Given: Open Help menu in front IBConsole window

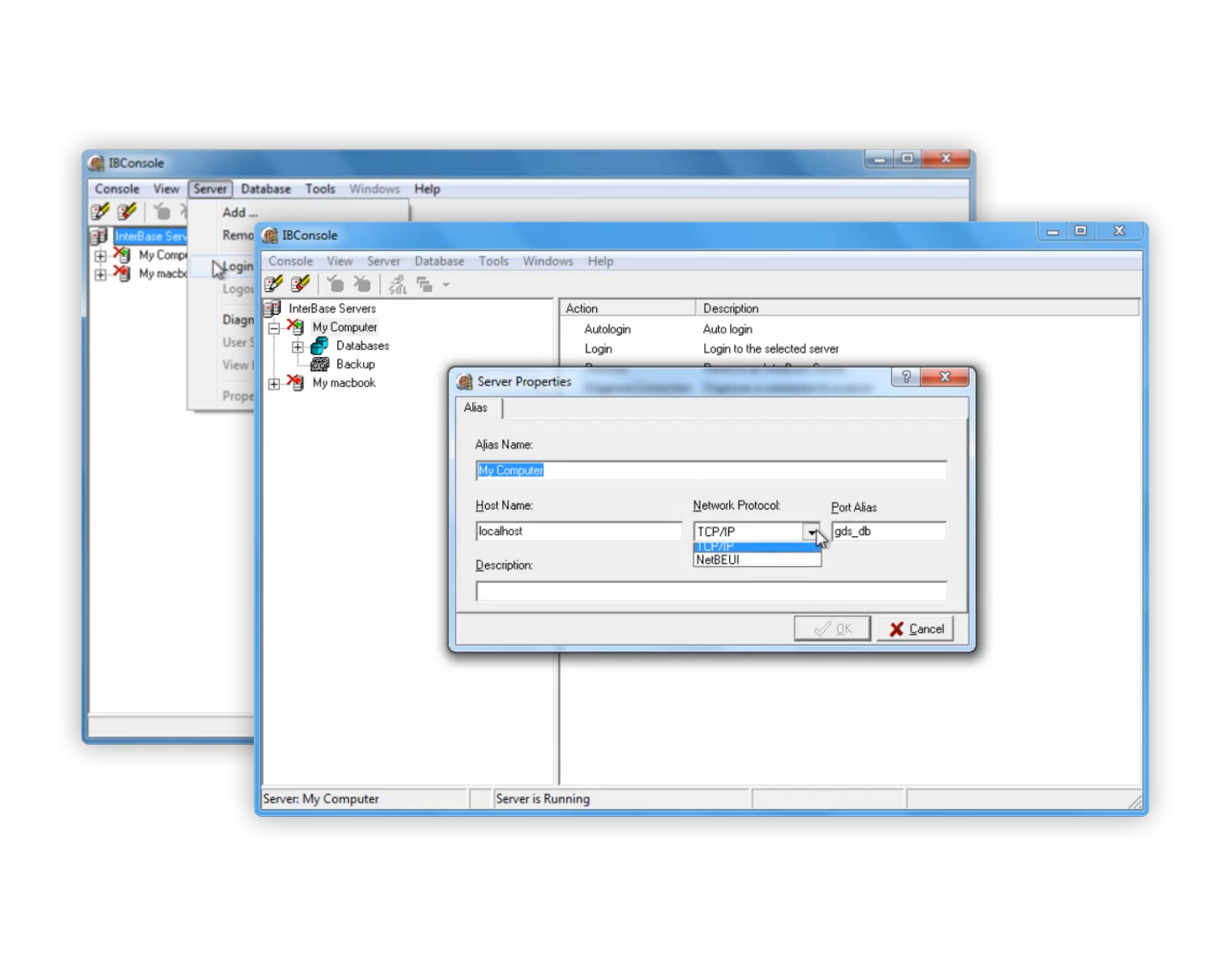Looking at the screenshot, I should (x=601, y=261).
